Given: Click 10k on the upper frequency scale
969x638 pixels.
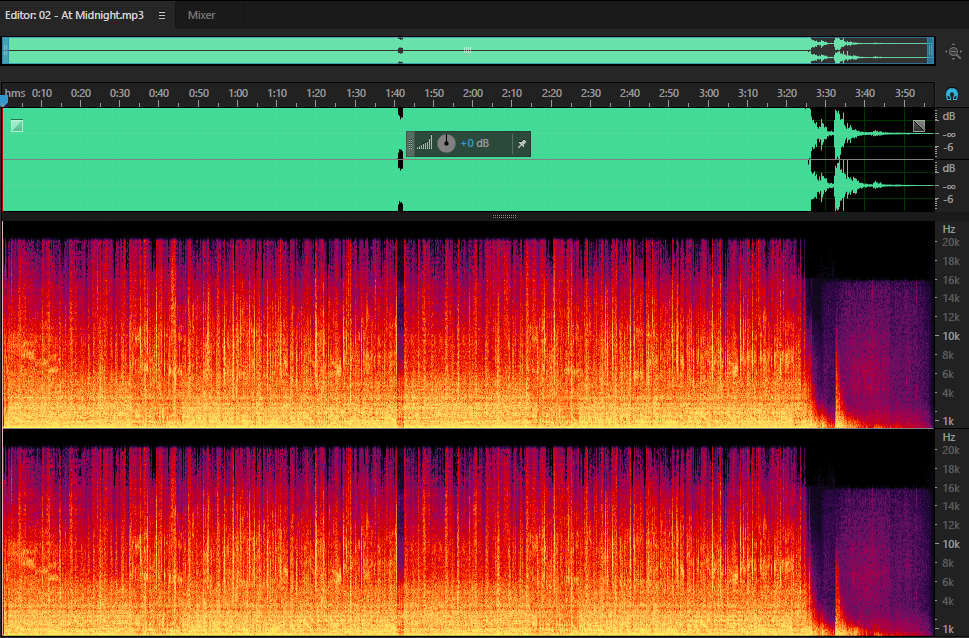Looking at the screenshot, I should (x=950, y=336).
